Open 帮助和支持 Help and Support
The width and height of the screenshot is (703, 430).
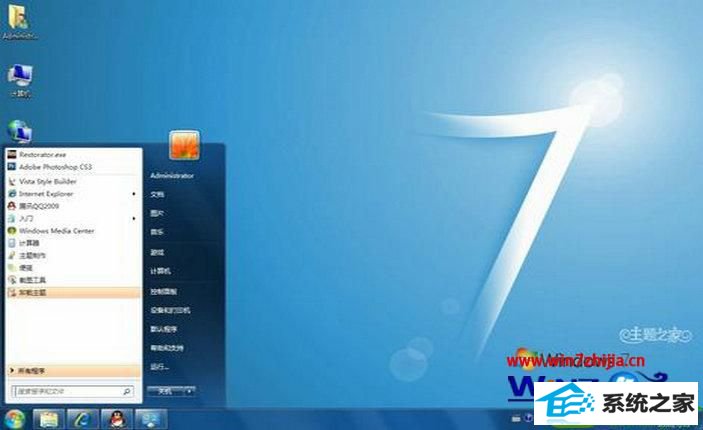(x=167, y=348)
